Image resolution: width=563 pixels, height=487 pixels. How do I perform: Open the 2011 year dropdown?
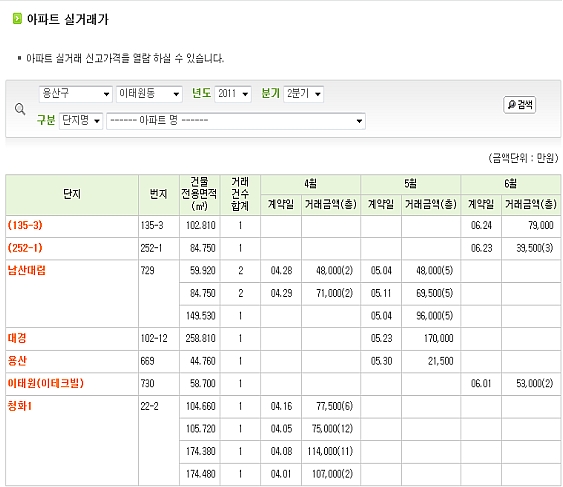click(x=233, y=94)
